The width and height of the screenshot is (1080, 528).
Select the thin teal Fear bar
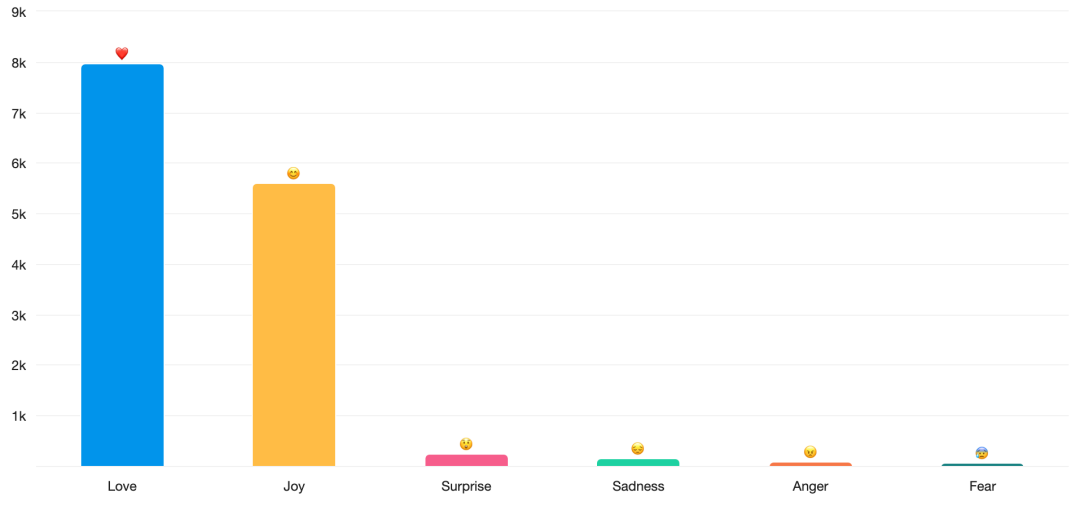[x=982, y=465]
